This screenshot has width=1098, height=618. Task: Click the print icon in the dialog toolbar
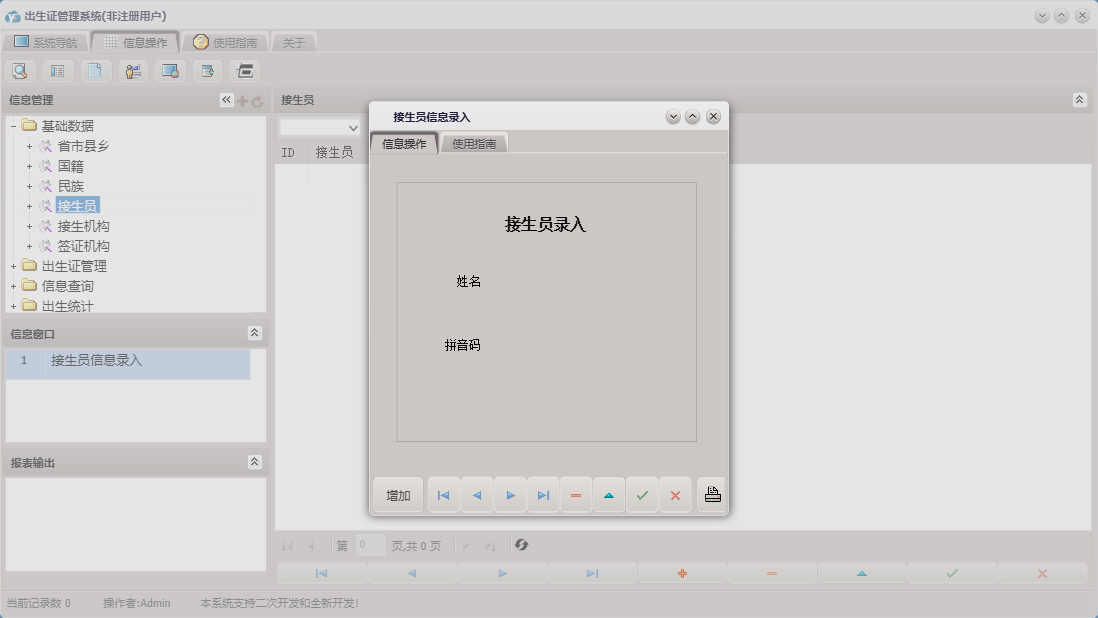(x=711, y=494)
